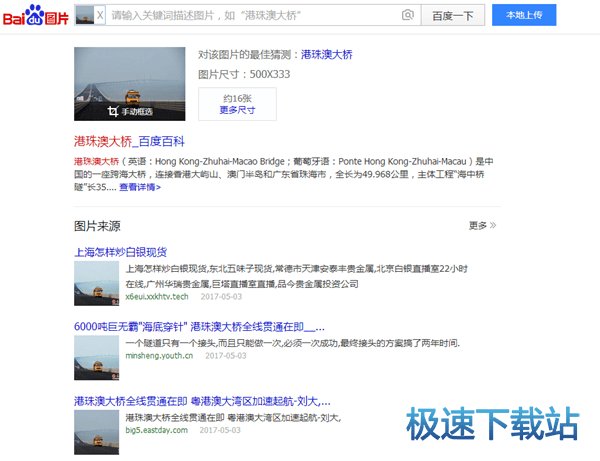The image size is (600, 461).
Task: Open the camera image search icon
Action: pos(408,15)
